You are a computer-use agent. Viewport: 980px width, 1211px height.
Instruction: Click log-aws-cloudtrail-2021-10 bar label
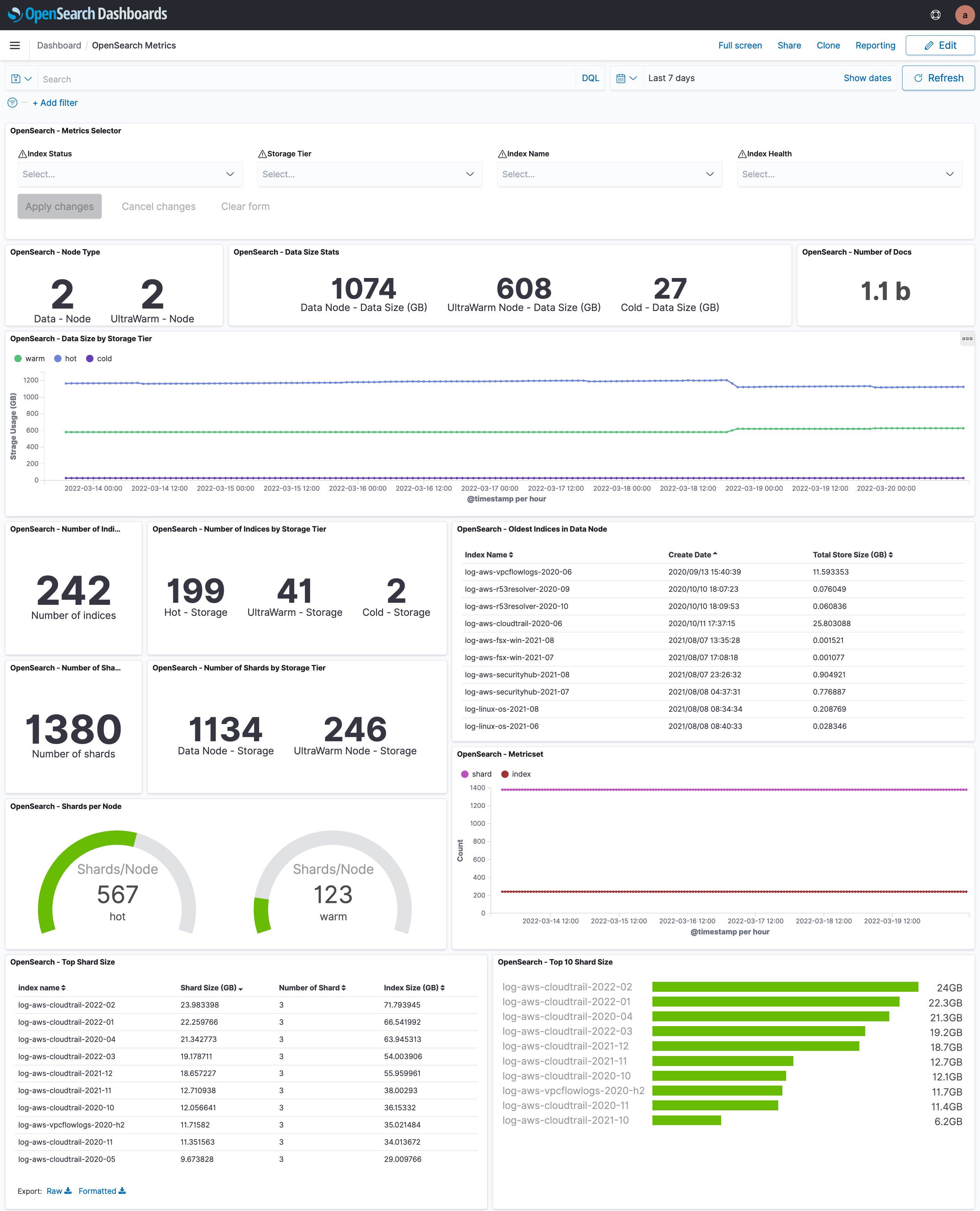(x=565, y=1120)
